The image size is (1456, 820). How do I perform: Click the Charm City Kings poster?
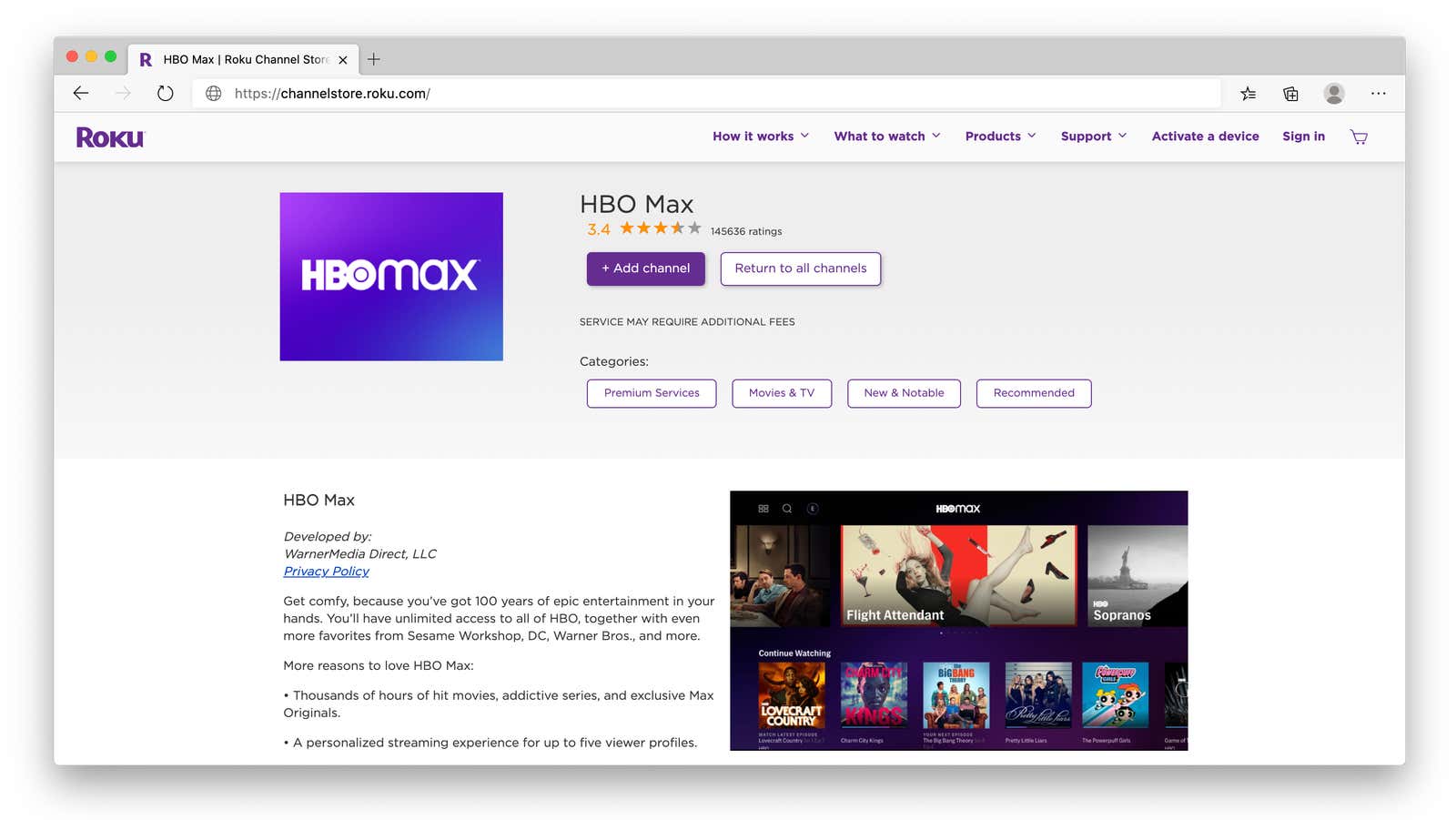tap(874, 695)
